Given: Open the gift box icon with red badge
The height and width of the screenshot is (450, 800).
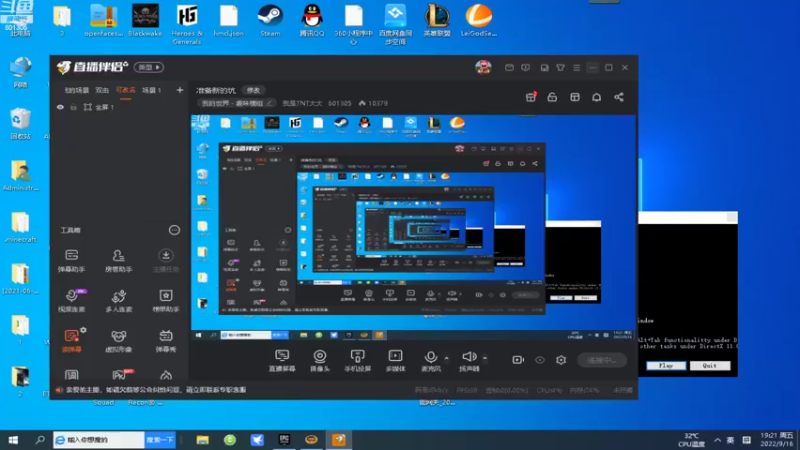Looking at the screenshot, I should (x=531, y=97).
